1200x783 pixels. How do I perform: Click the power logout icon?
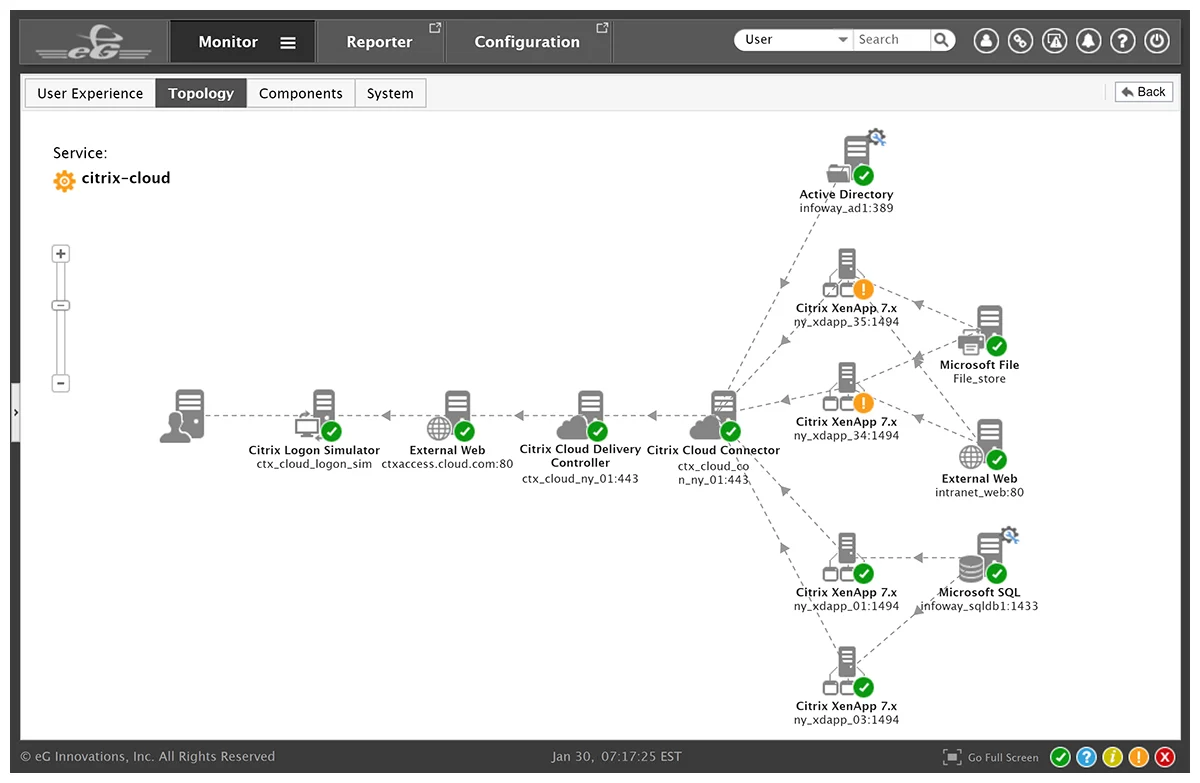click(x=1157, y=41)
